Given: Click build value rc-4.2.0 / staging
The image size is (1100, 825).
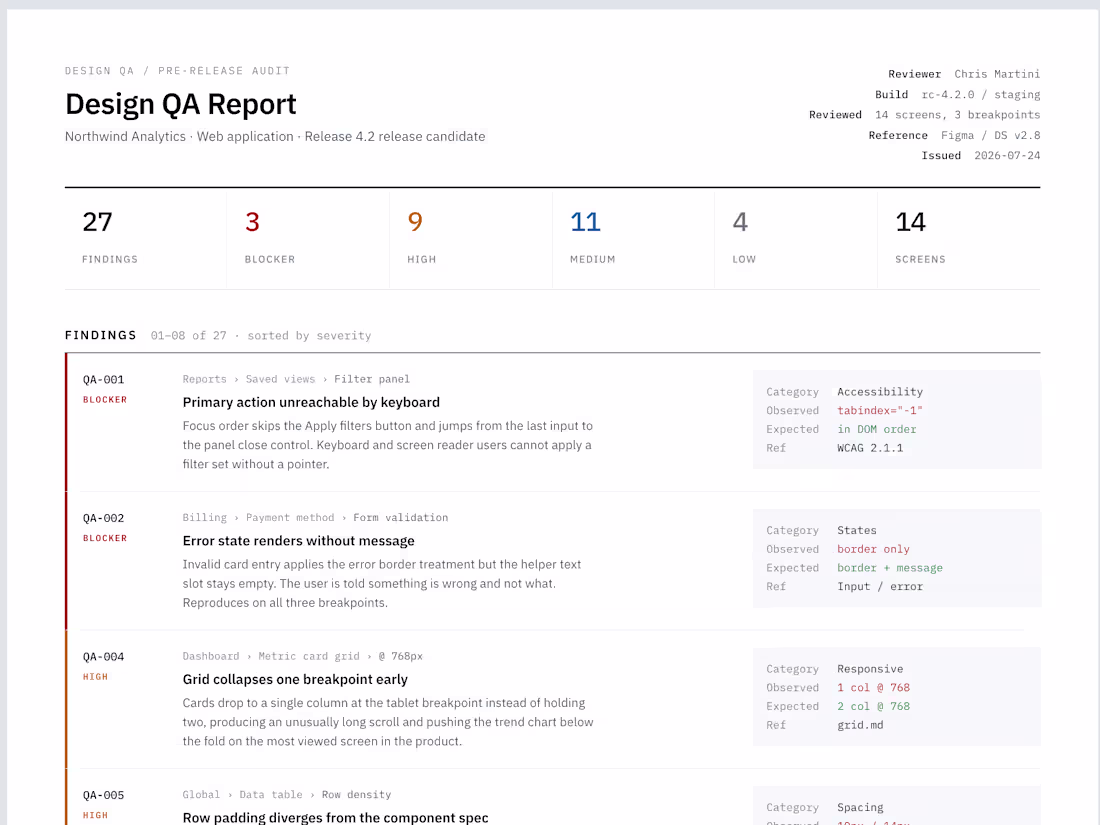Looking at the screenshot, I should pos(981,94).
